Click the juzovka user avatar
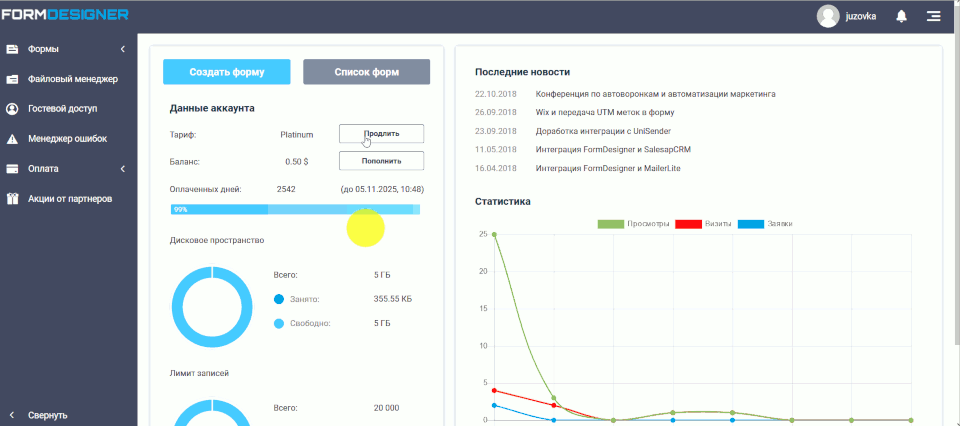Image resolution: width=960 pixels, height=426 pixels. click(x=828, y=16)
